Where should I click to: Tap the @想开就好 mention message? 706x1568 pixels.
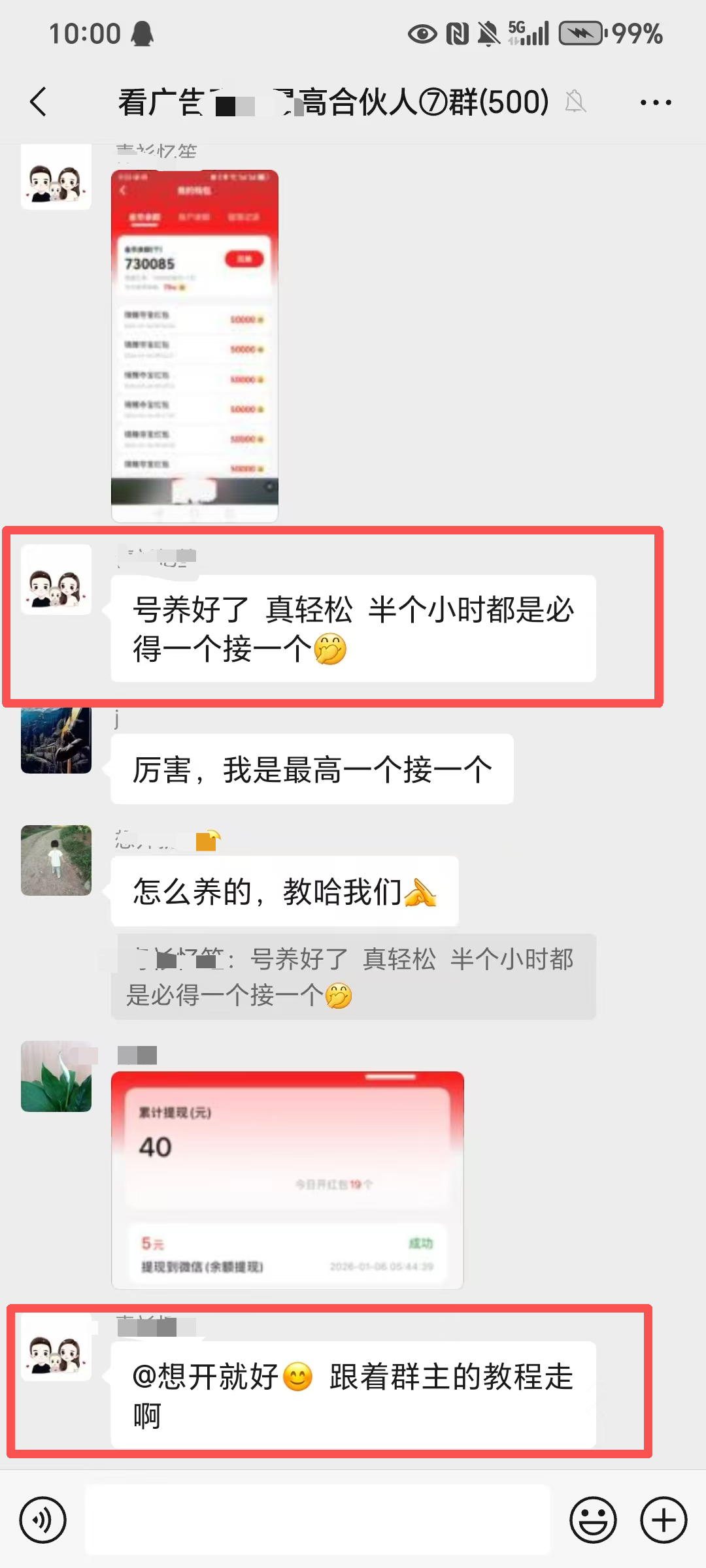[354, 1395]
